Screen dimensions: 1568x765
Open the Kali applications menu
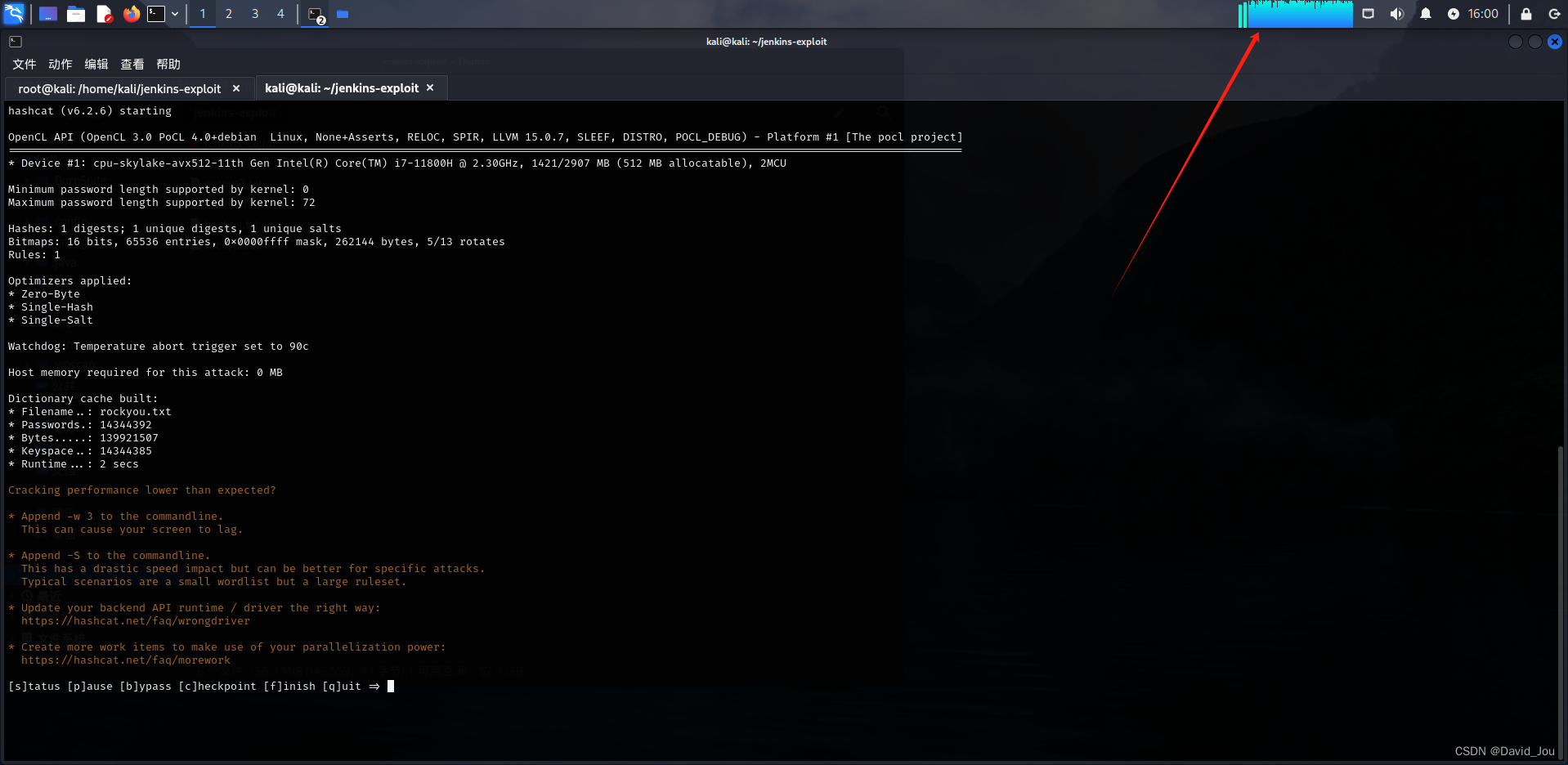click(x=14, y=14)
